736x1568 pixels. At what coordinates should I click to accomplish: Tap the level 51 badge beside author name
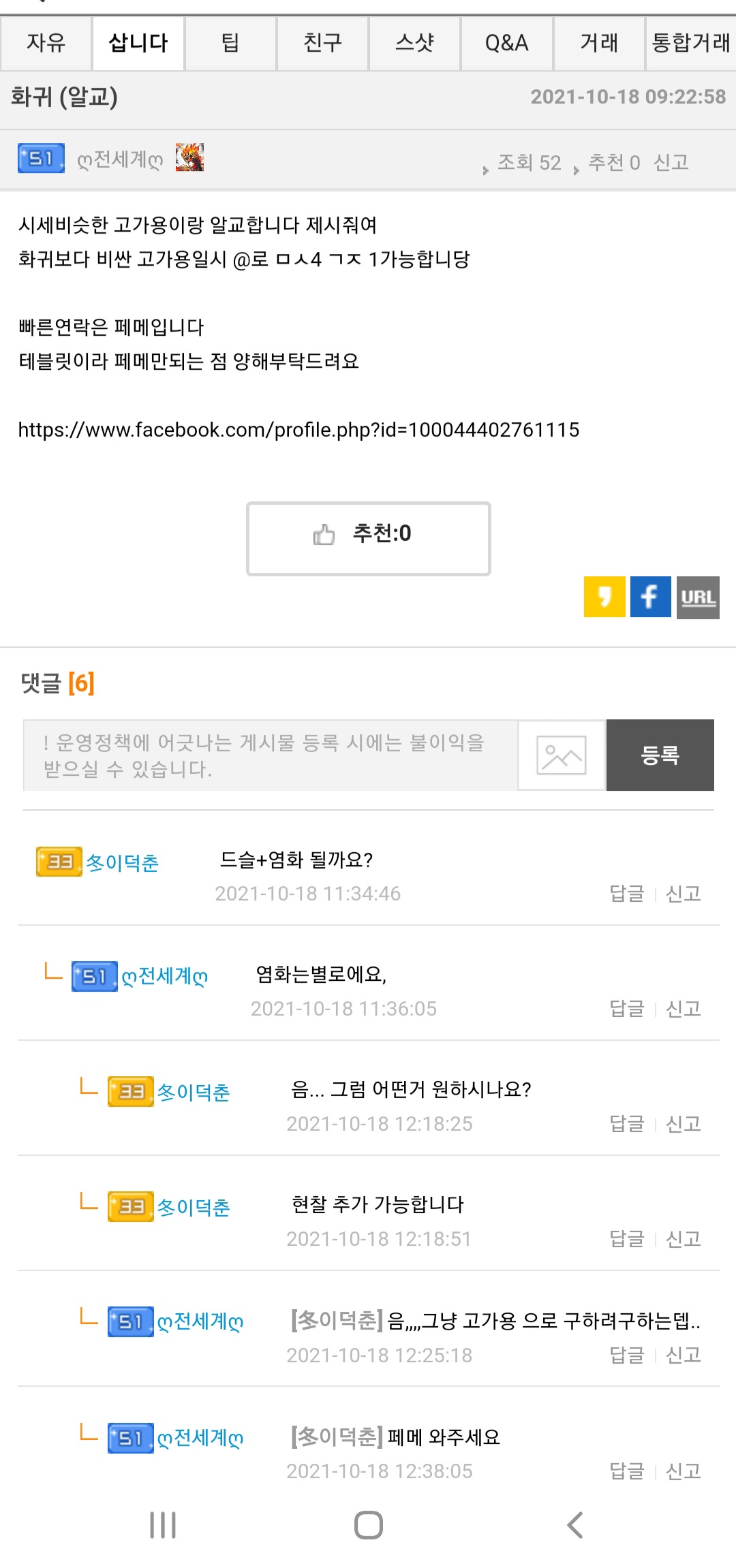click(42, 158)
